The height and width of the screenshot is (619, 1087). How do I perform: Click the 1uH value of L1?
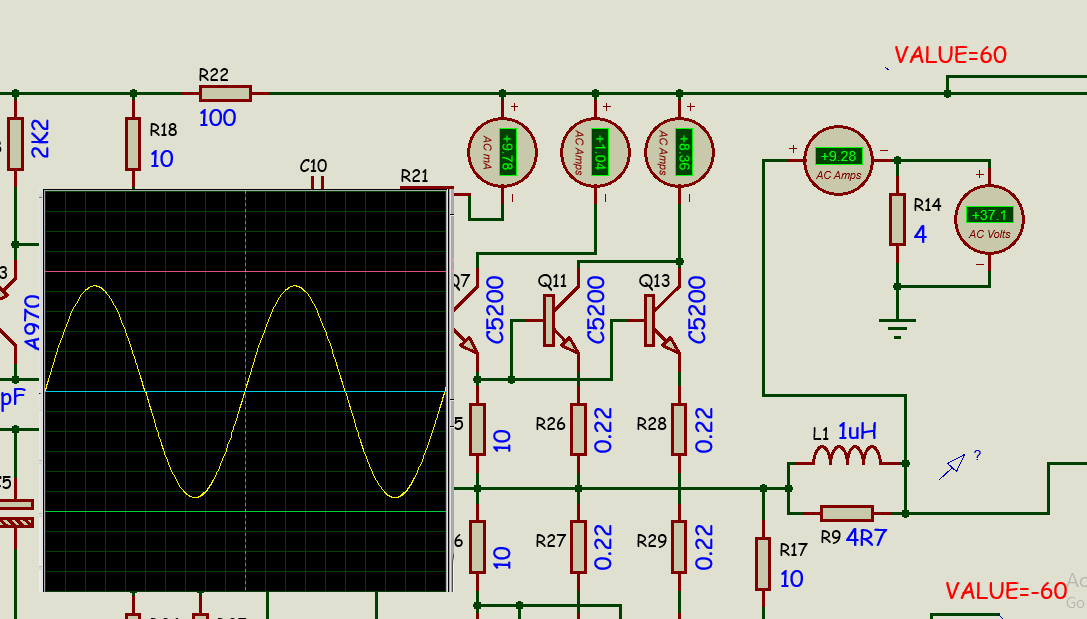858,431
